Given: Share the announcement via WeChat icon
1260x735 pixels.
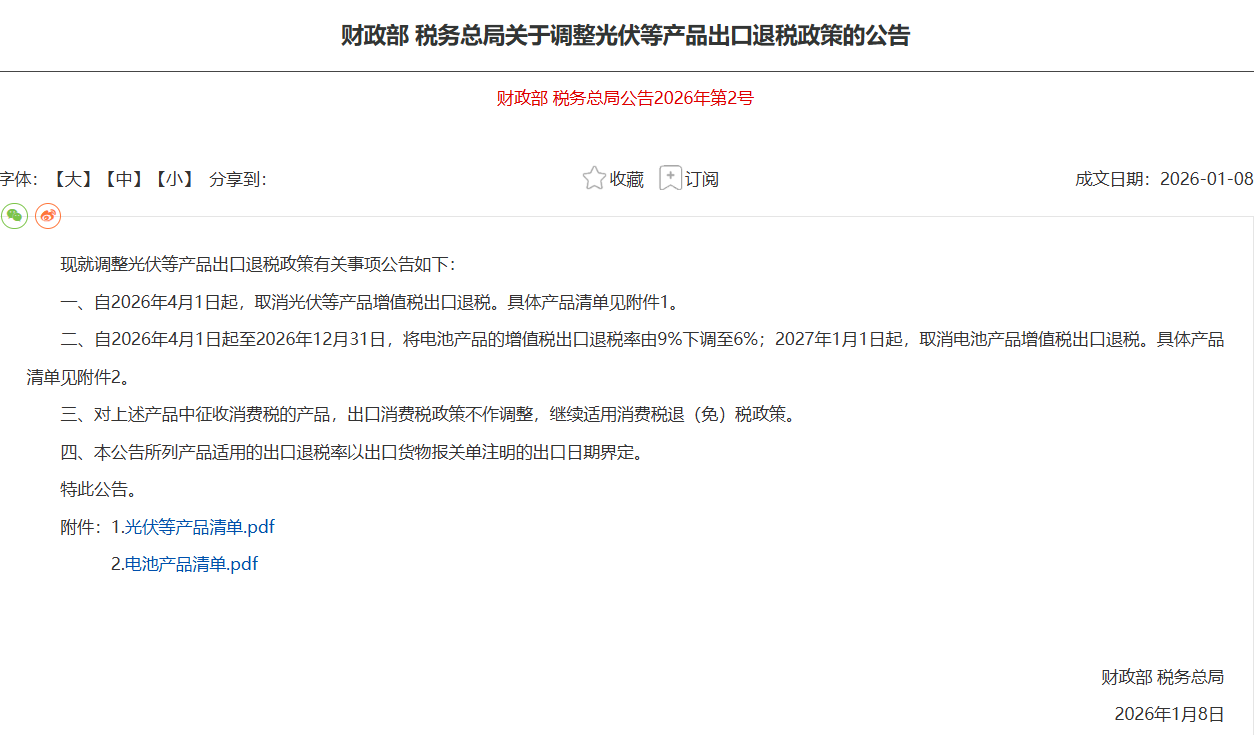Looking at the screenshot, I should (x=14, y=215).
